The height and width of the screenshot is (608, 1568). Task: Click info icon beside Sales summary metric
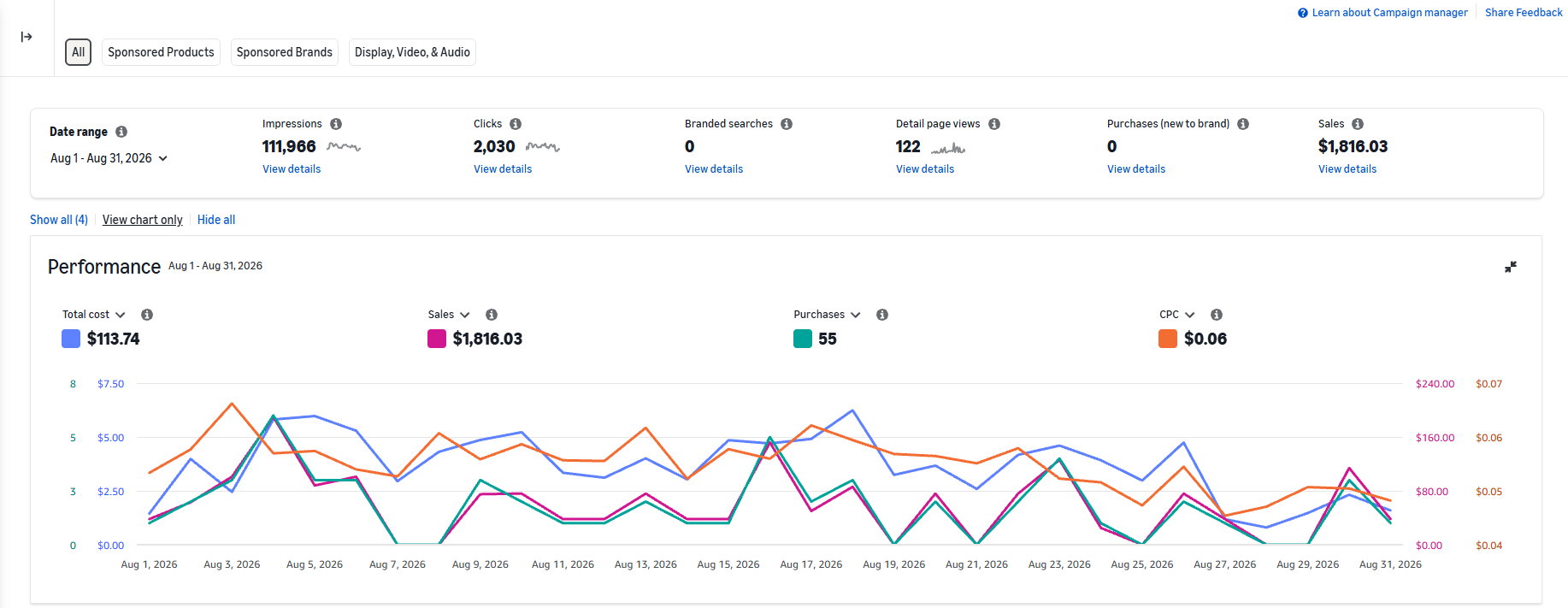click(x=1358, y=124)
